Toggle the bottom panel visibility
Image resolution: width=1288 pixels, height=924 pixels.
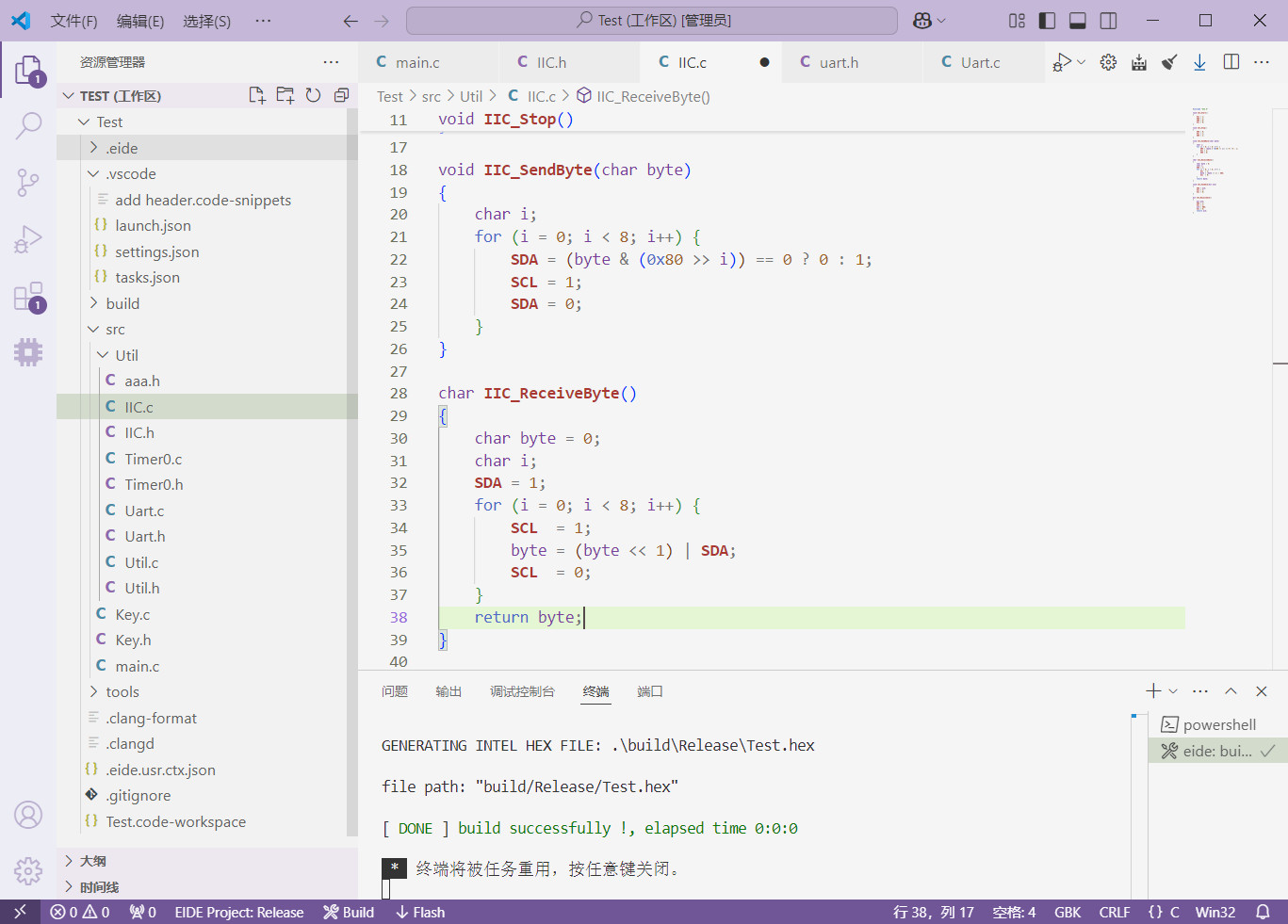click(x=1078, y=21)
